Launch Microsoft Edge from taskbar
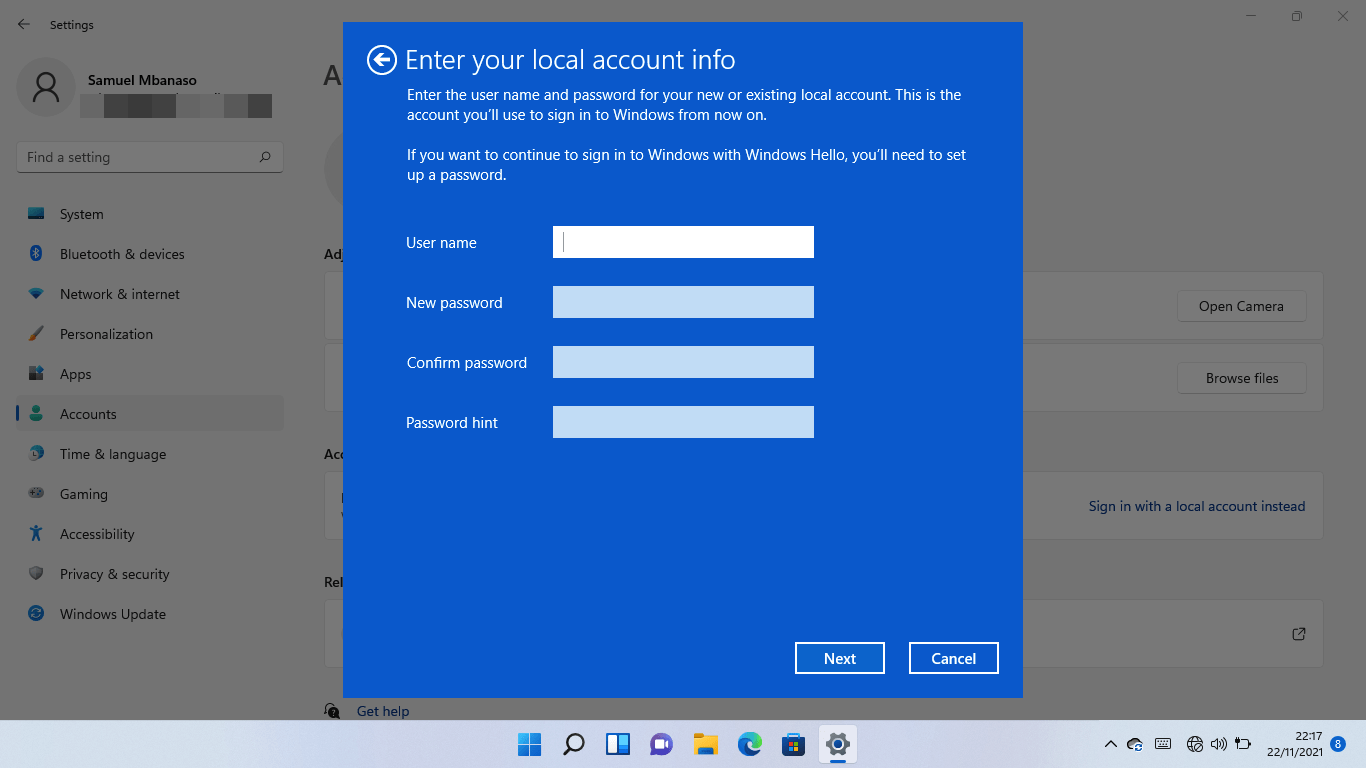The width and height of the screenshot is (1366, 768). coord(750,744)
